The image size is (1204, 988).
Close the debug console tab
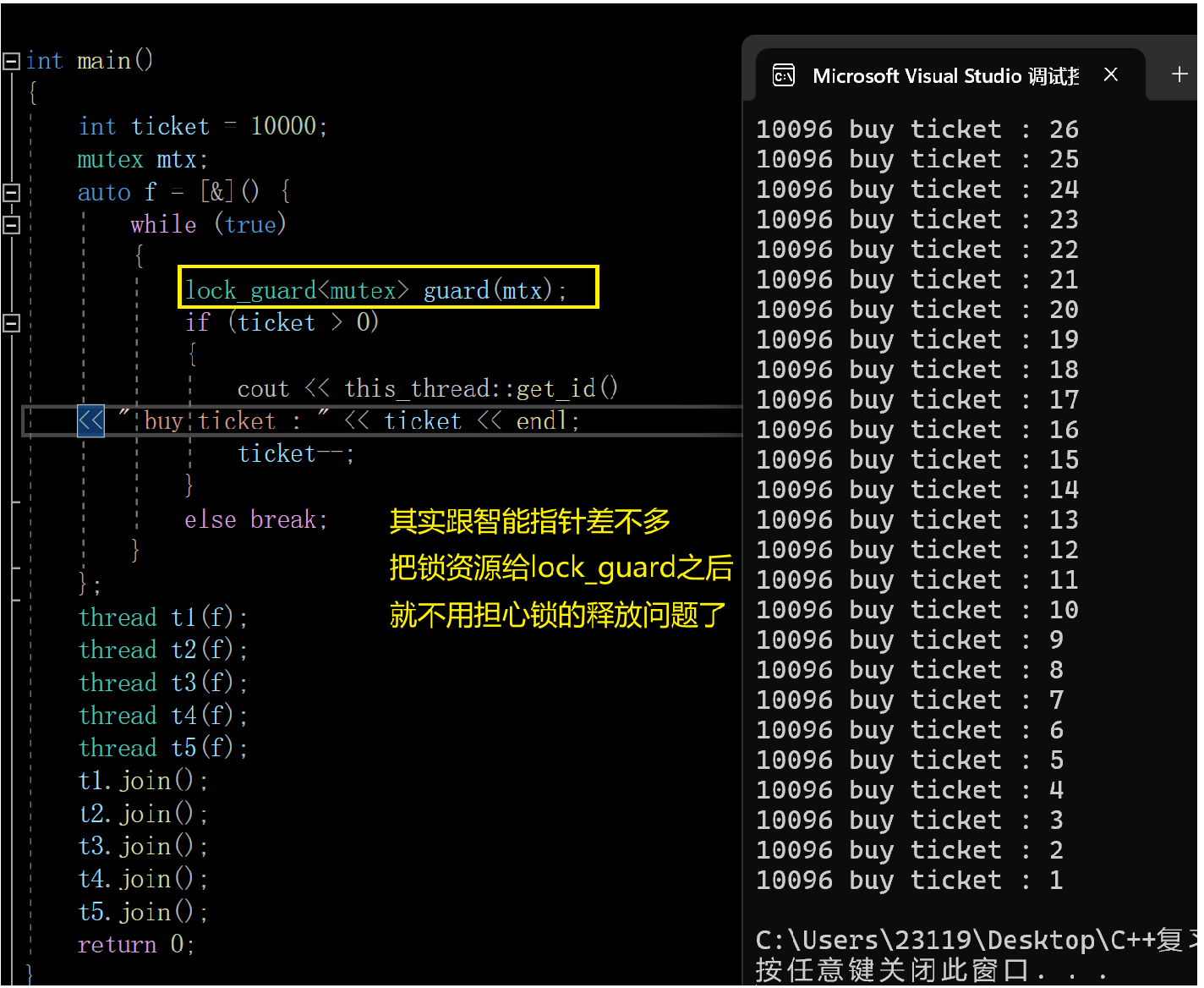(1111, 75)
